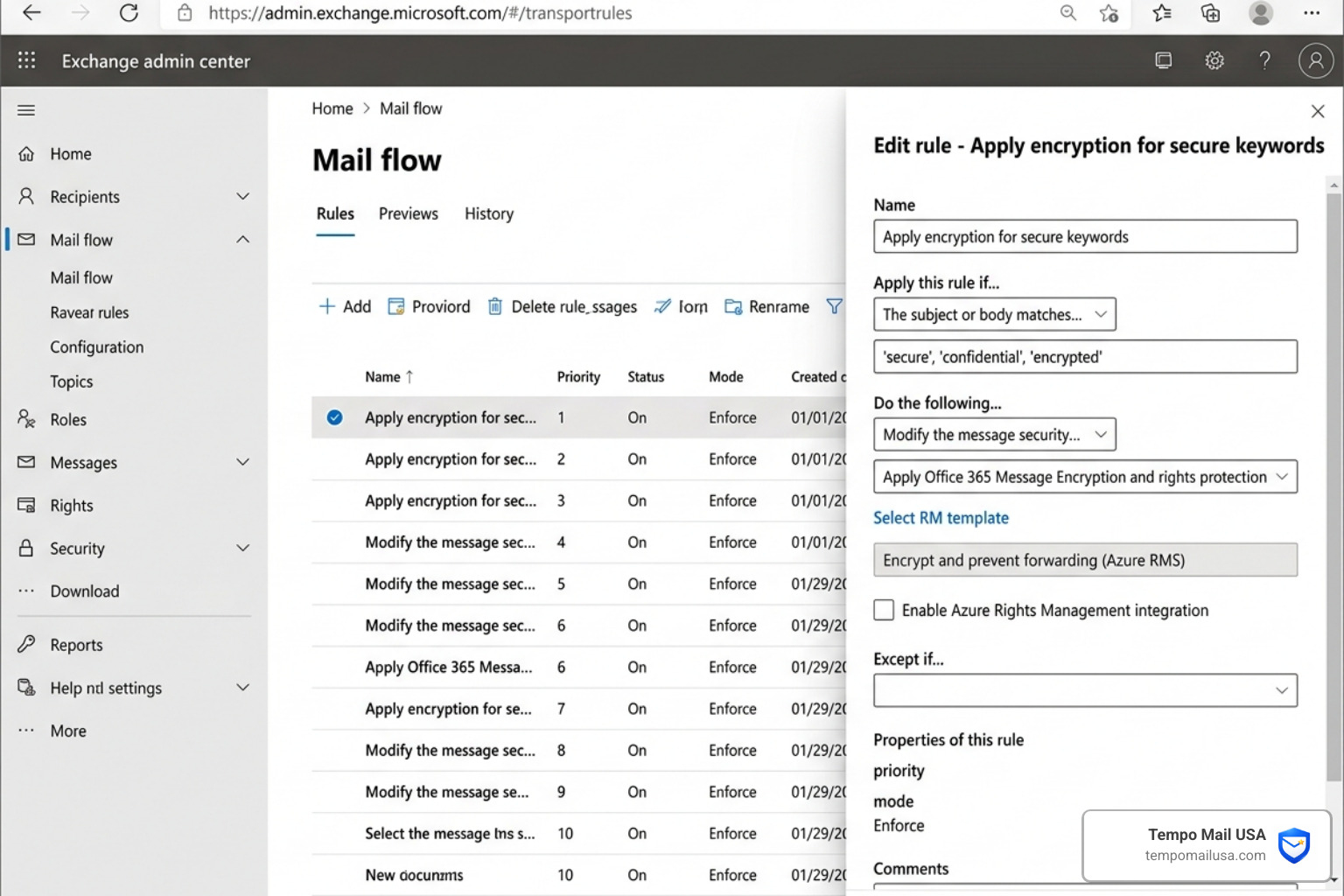1344x896 pixels.
Task: Select the 'Apply Office 365 Messa...' rule row
Action: pyautogui.click(x=579, y=668)
